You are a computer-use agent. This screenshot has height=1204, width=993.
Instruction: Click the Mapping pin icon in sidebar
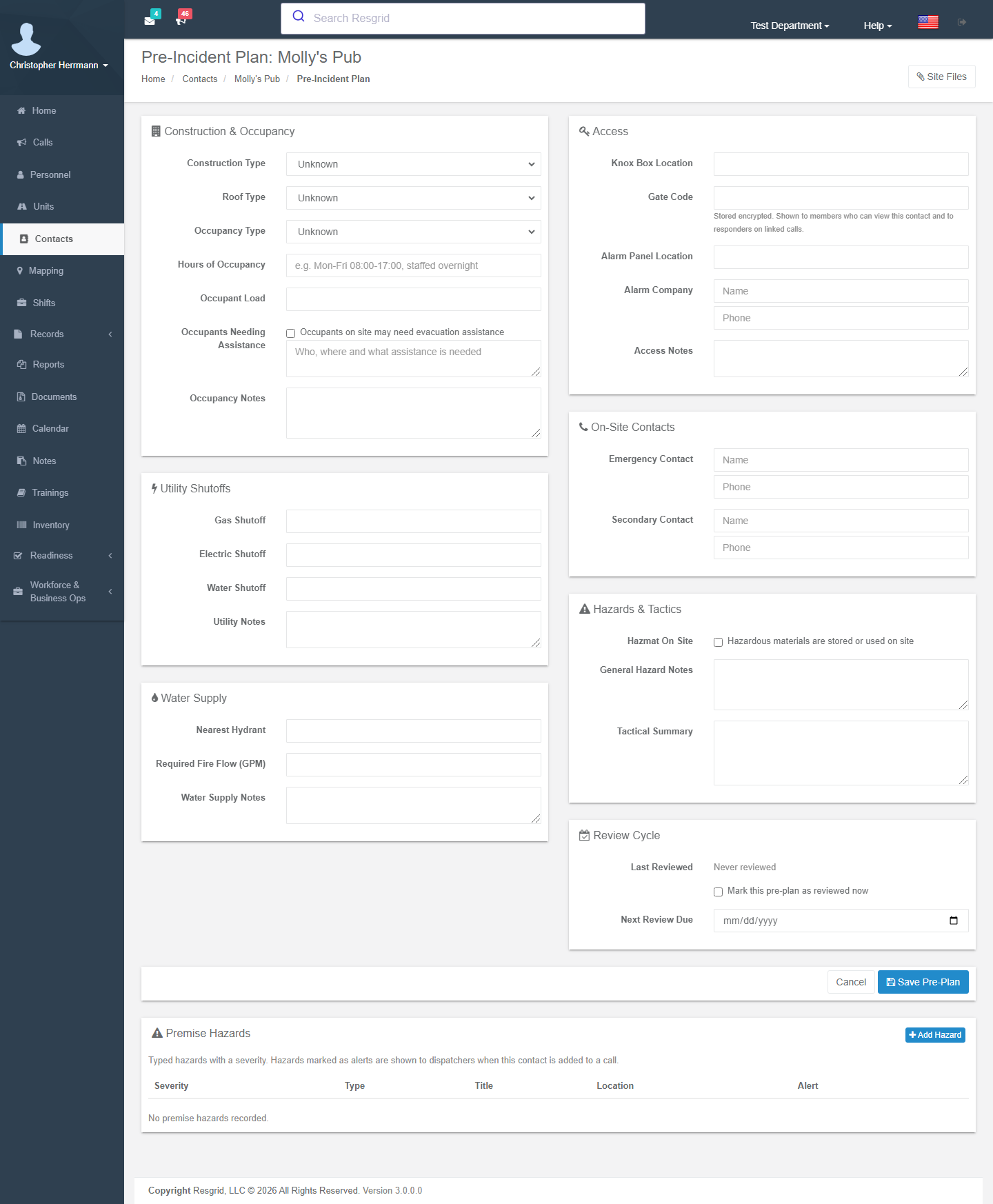tap(20, 271)
